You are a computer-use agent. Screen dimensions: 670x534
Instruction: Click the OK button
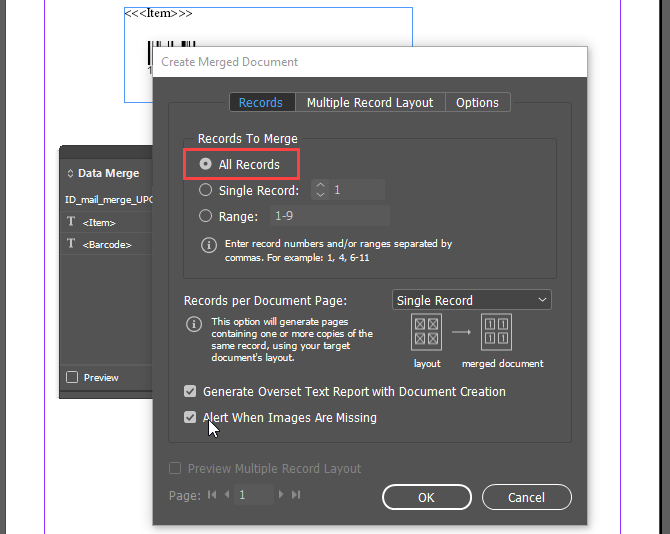coord(426,497)
